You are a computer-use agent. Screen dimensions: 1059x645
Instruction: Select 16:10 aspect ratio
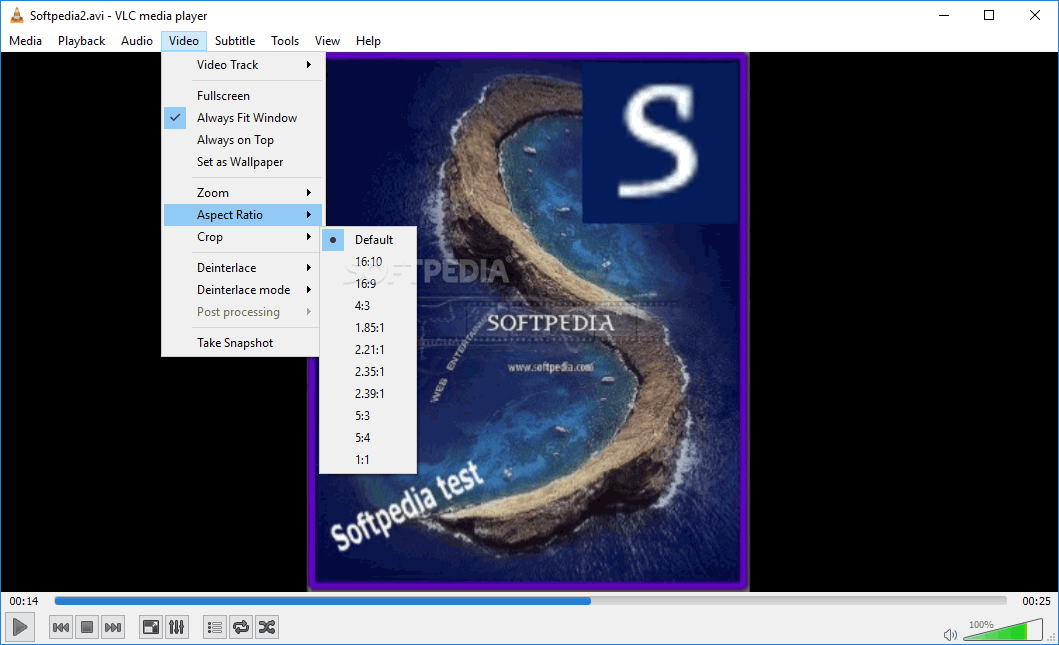[368, 261]
